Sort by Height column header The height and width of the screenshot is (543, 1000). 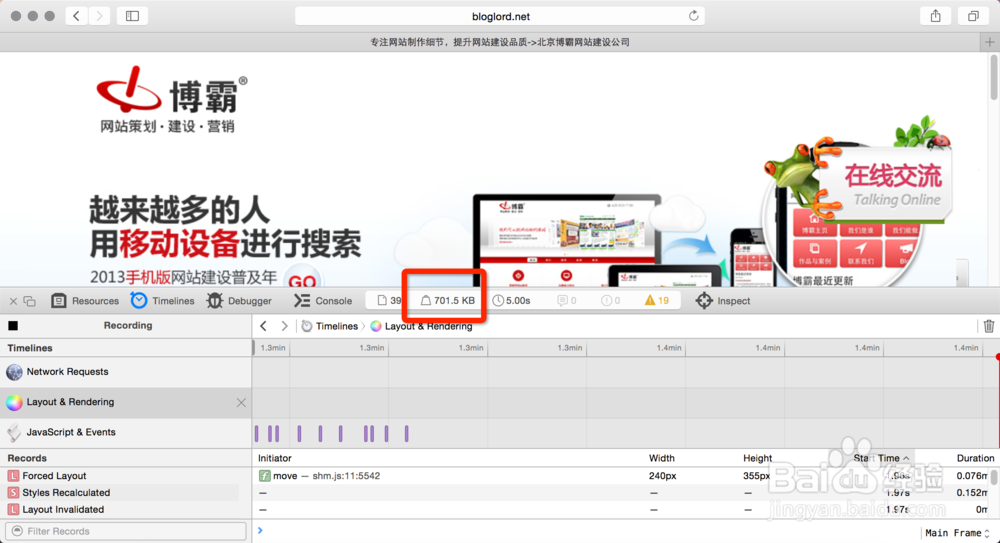point(758,458)
